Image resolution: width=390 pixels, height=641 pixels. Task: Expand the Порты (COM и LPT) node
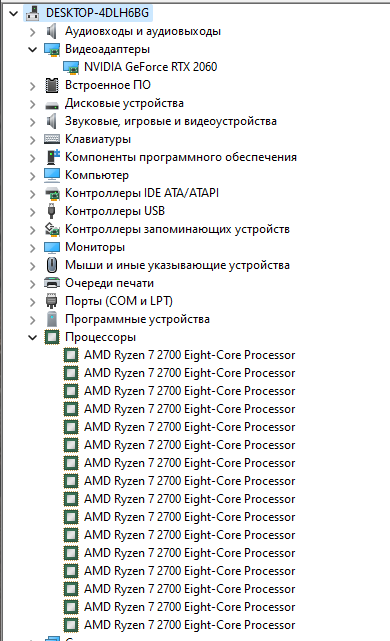click(x=33, y=302)
